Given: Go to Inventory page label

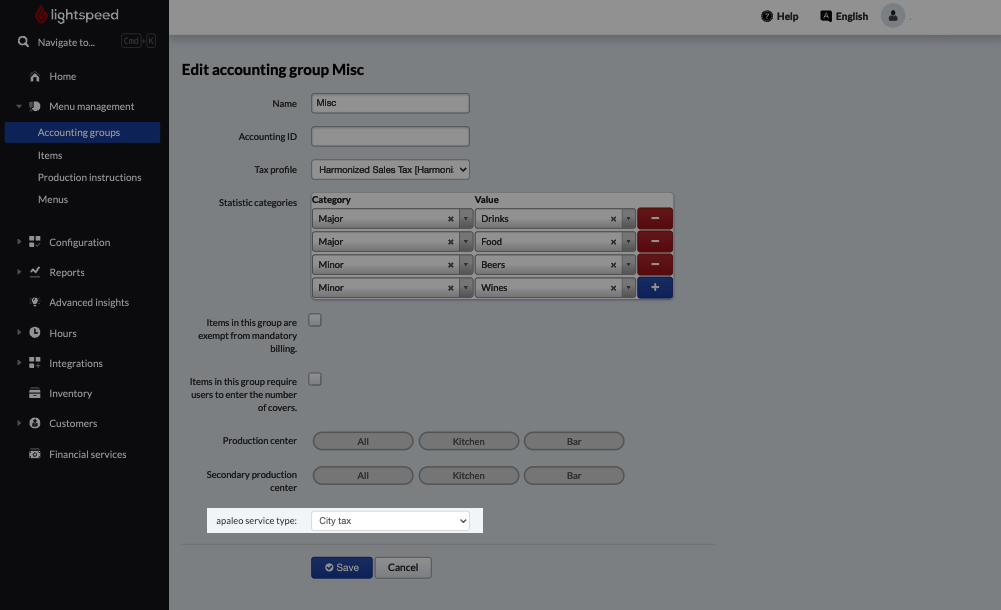Looking at the screenshot, I should tap(70, 394).
